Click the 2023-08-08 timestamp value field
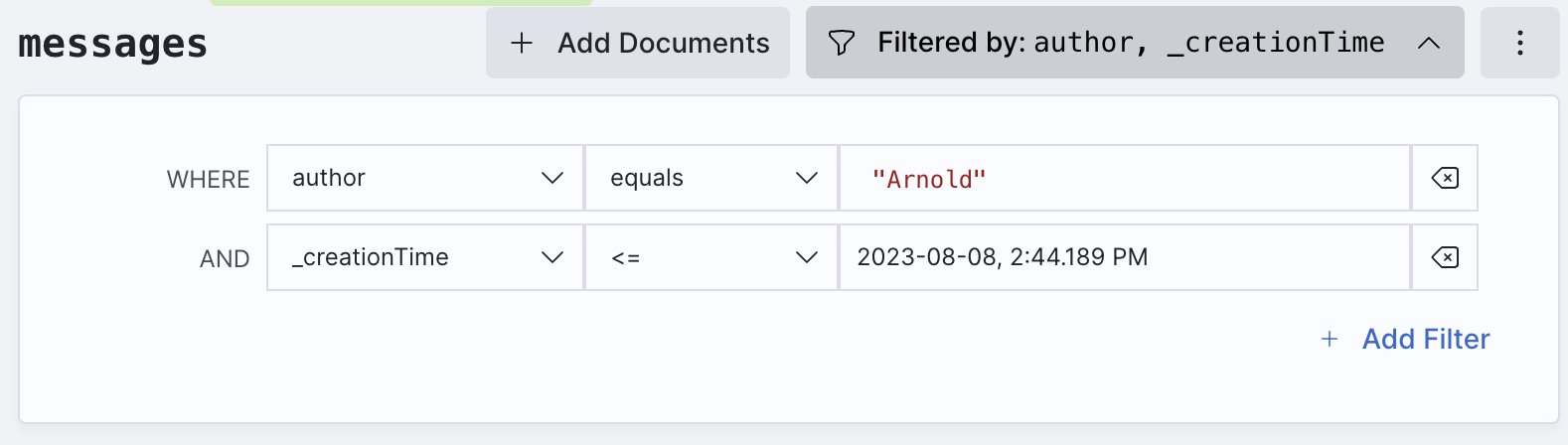 click(x=1125, y=257)
